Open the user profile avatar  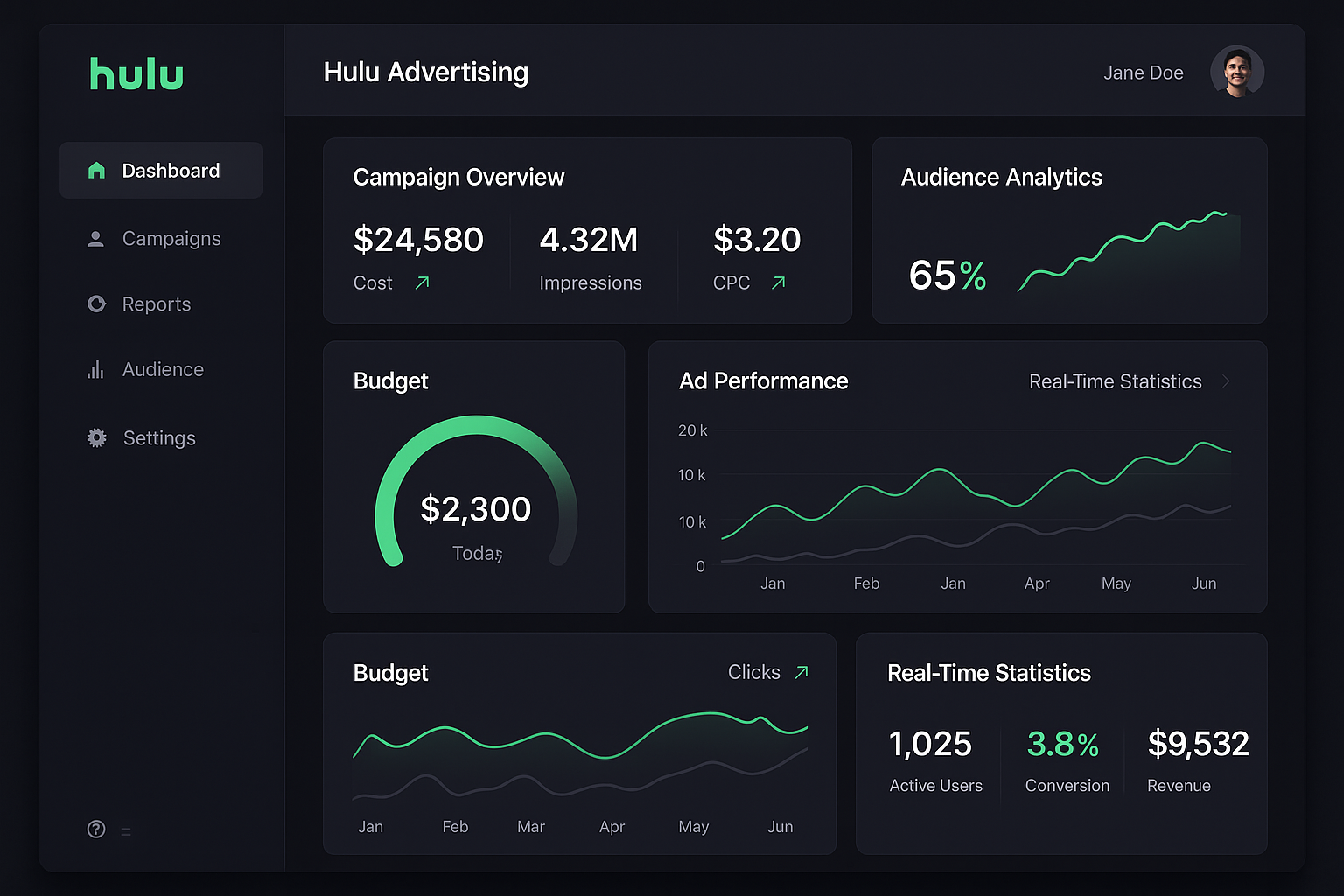(1236, 72)
